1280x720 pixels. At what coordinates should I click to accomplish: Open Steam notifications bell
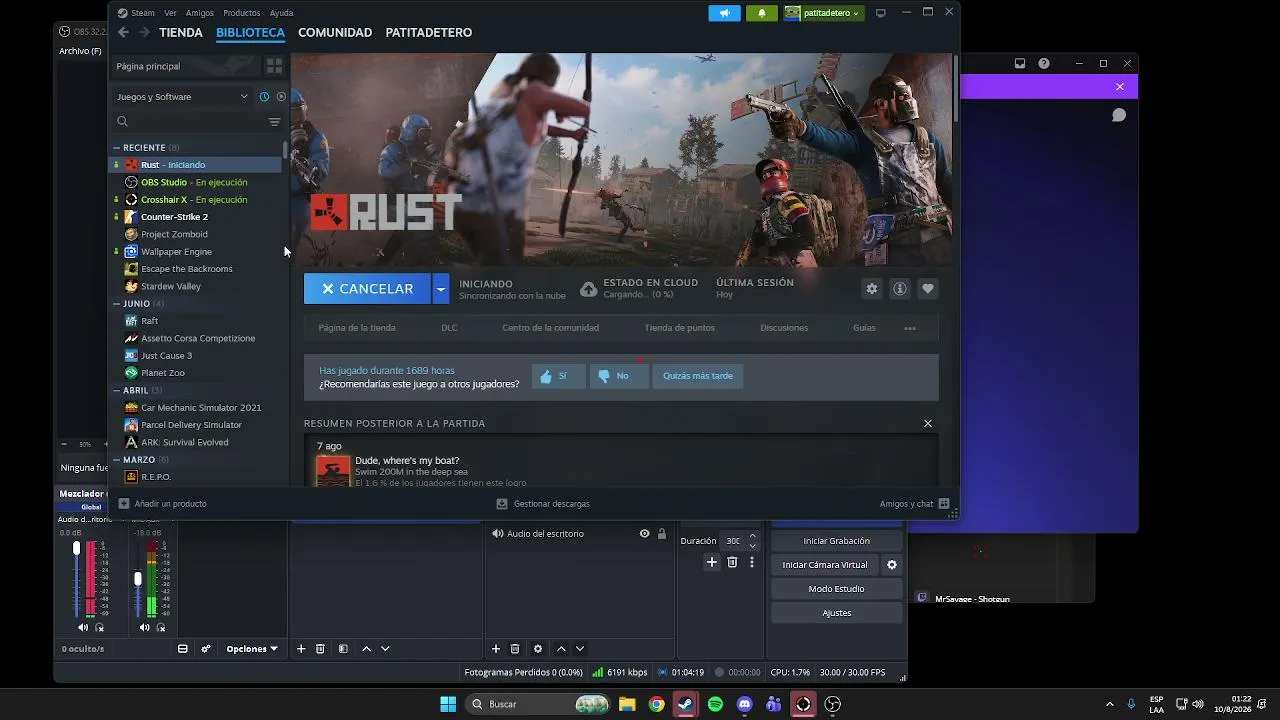(761, 13)
